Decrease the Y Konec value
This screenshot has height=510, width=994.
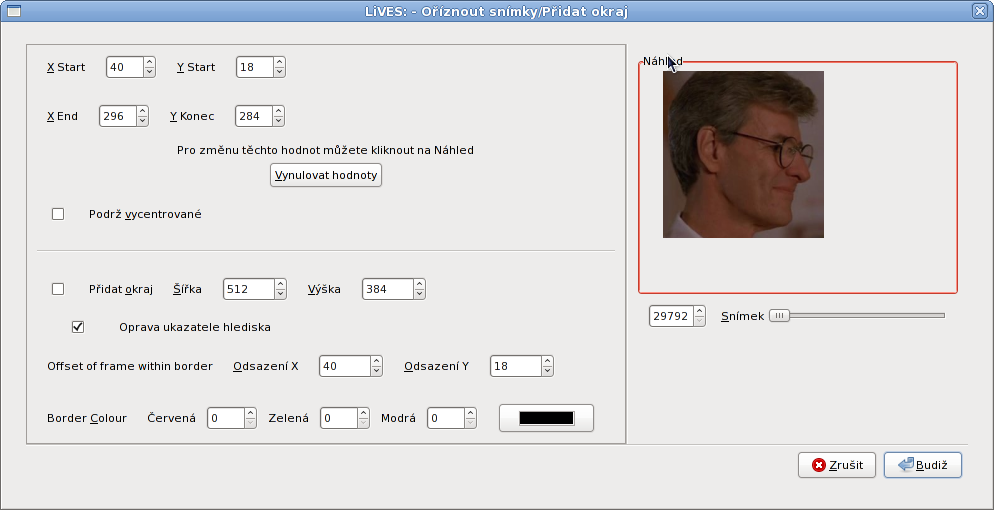(278, 121)
